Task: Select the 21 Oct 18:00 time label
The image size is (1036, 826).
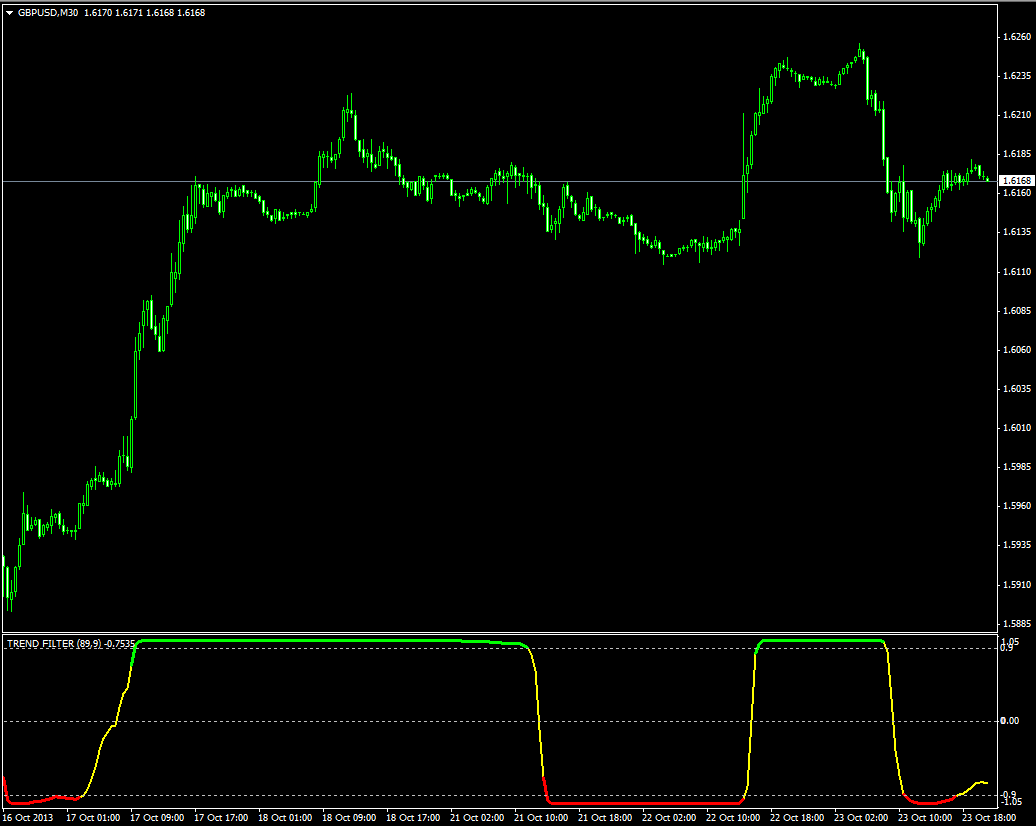Action: click(606, 817)
